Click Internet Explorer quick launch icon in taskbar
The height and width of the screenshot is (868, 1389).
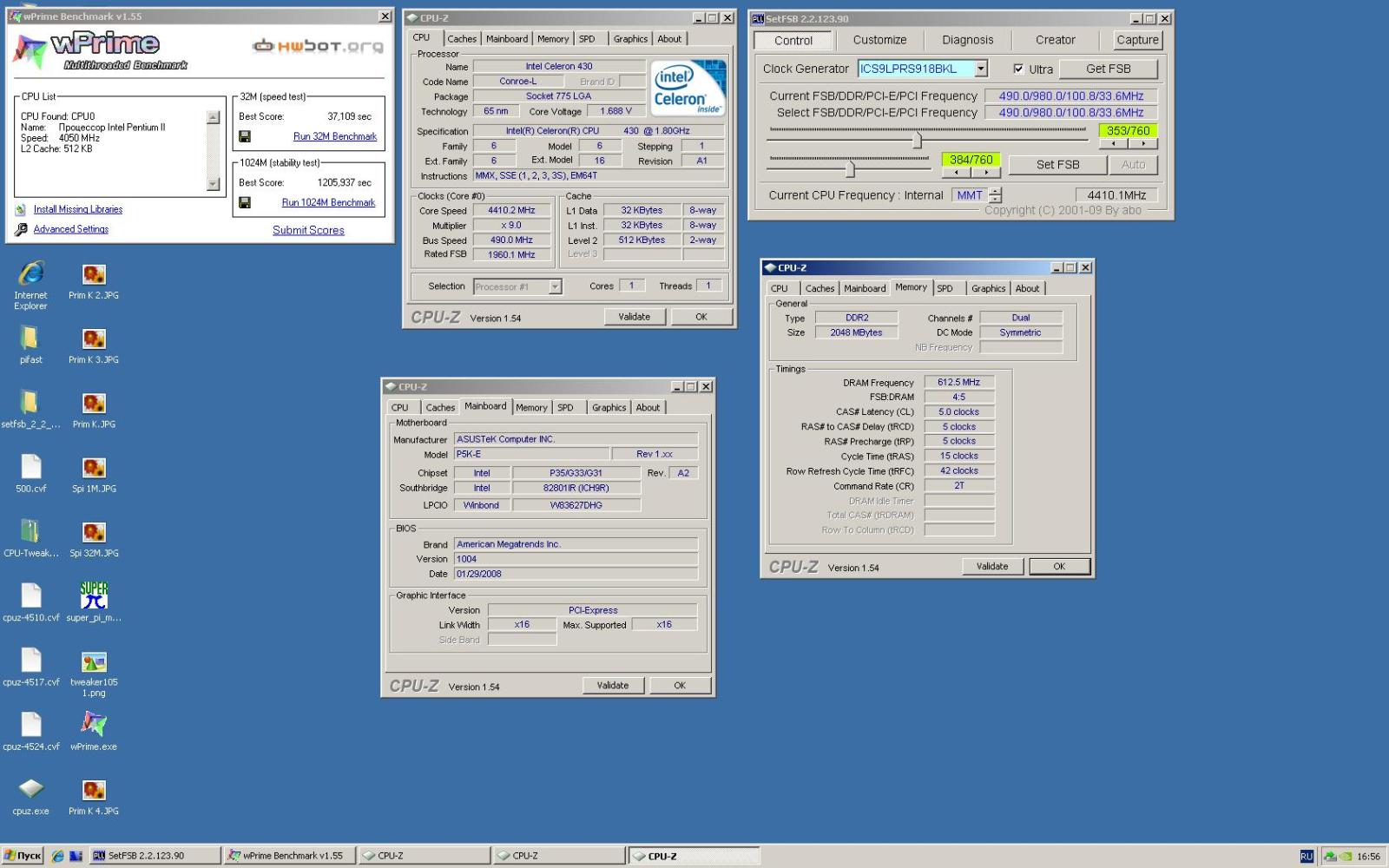point(57,856)
